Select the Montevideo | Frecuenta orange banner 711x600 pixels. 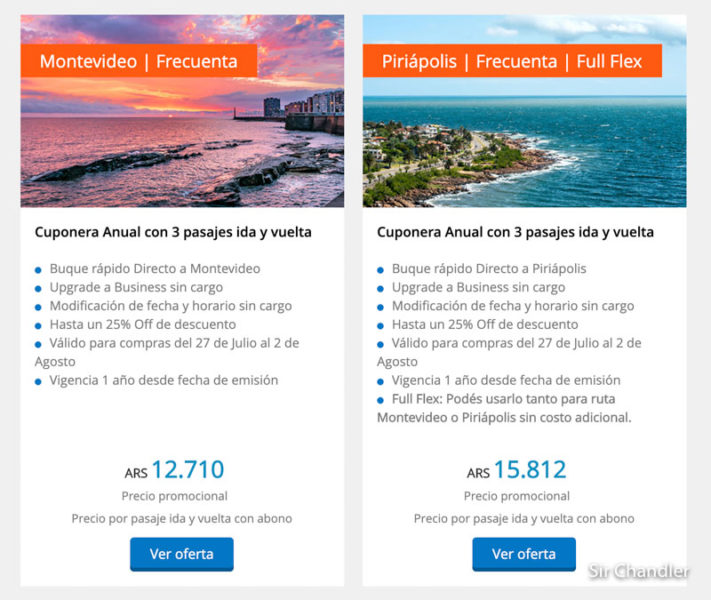tap(139, 61)
